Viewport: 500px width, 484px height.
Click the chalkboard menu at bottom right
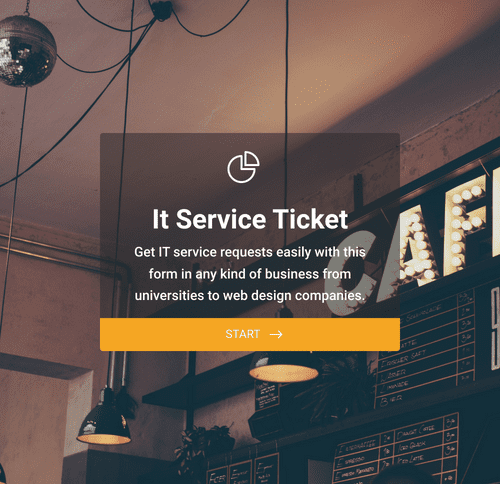pos(395,448)
